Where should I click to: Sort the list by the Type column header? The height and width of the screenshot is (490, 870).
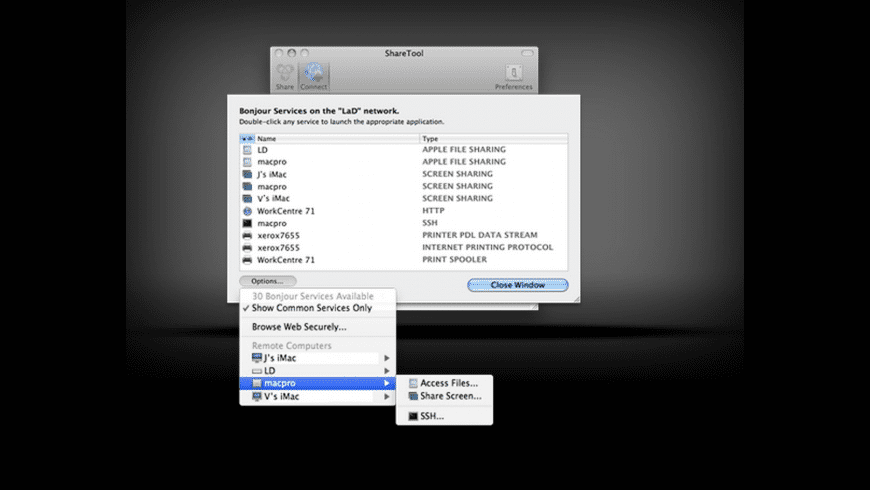[x=494, y=139]
